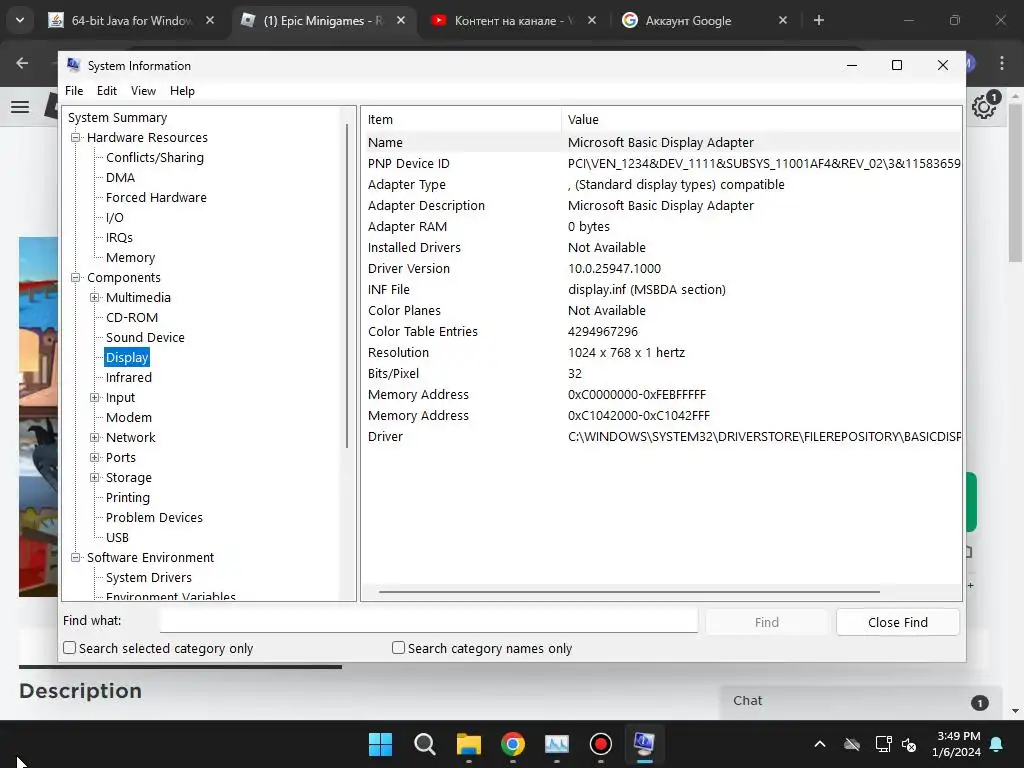Open a new browser tab
This screenshot has width=1024, height=768.
point(818,20)
